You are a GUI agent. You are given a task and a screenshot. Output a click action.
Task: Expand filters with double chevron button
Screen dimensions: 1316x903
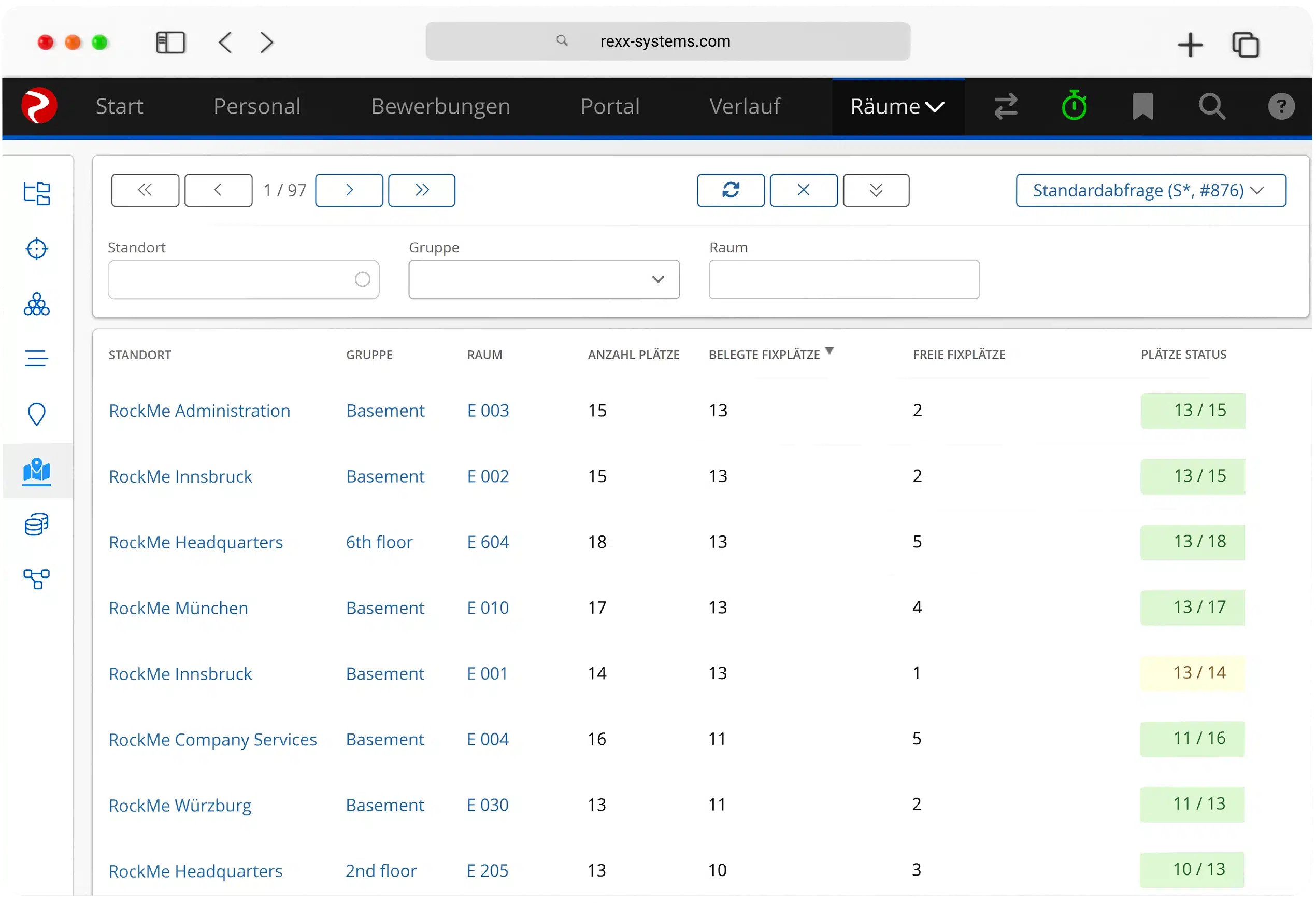click(876, 190)
